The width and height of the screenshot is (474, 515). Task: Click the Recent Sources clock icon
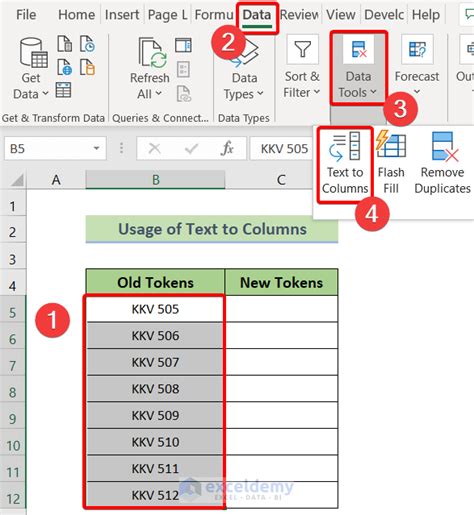click(x=87, y=44)
